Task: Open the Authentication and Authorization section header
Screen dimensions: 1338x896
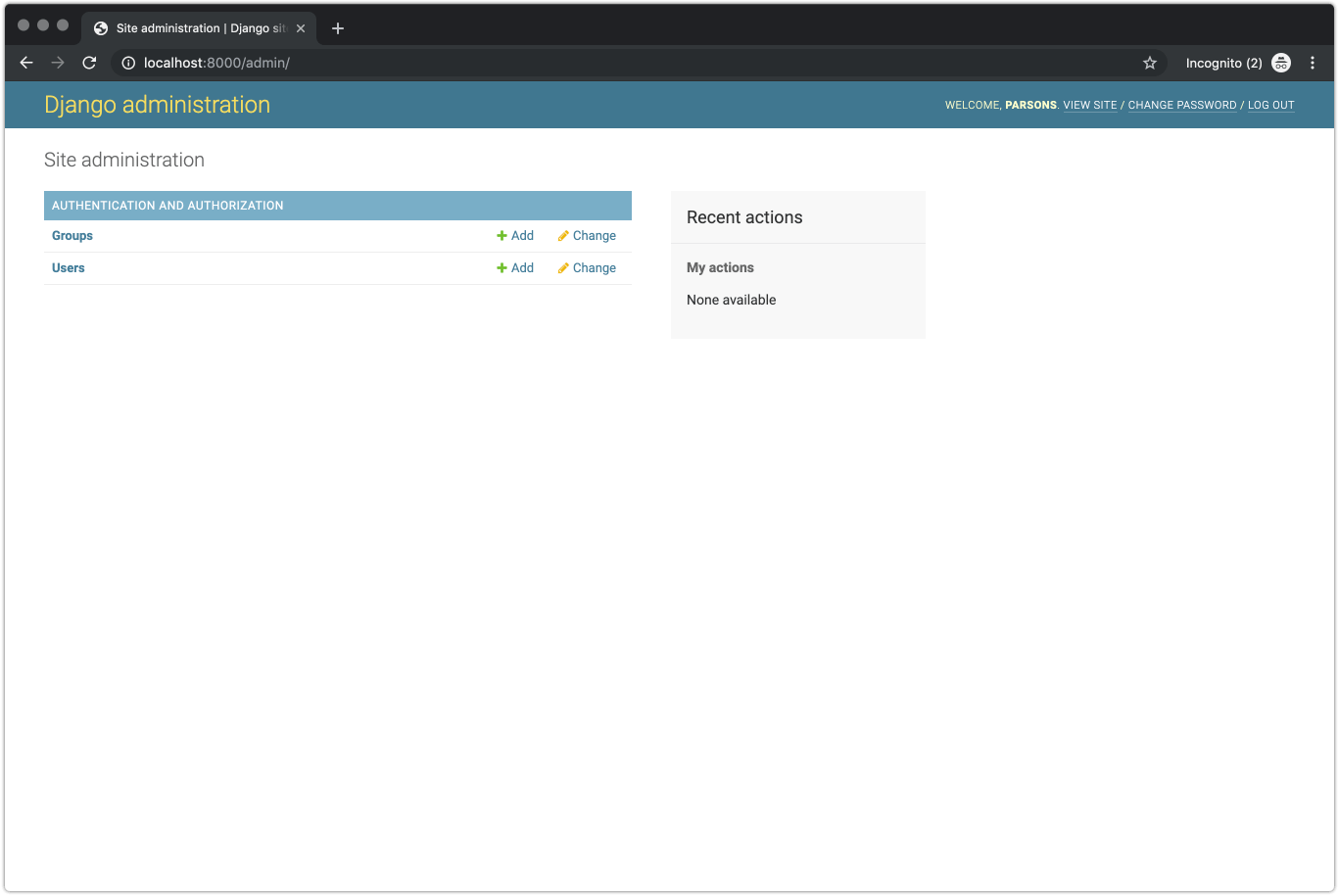Action: pyautogui.click(x=167, y=205)
